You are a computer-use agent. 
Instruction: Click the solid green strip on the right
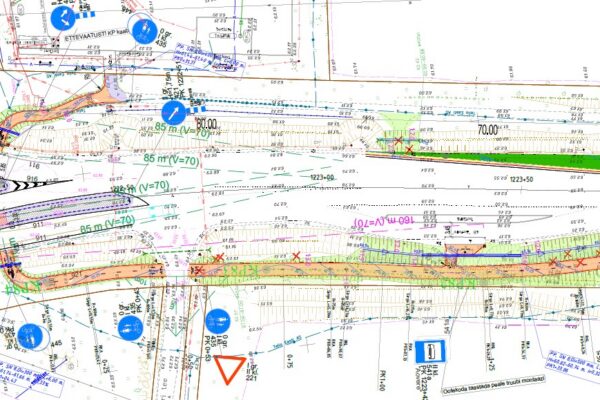500,157
